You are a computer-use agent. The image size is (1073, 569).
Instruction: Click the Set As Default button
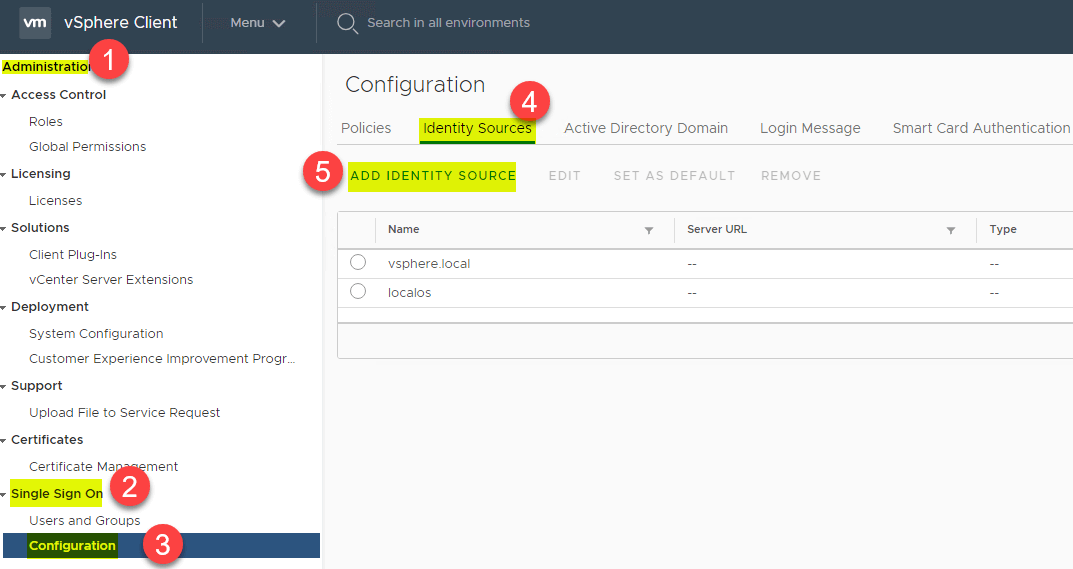tap(674, 176)
